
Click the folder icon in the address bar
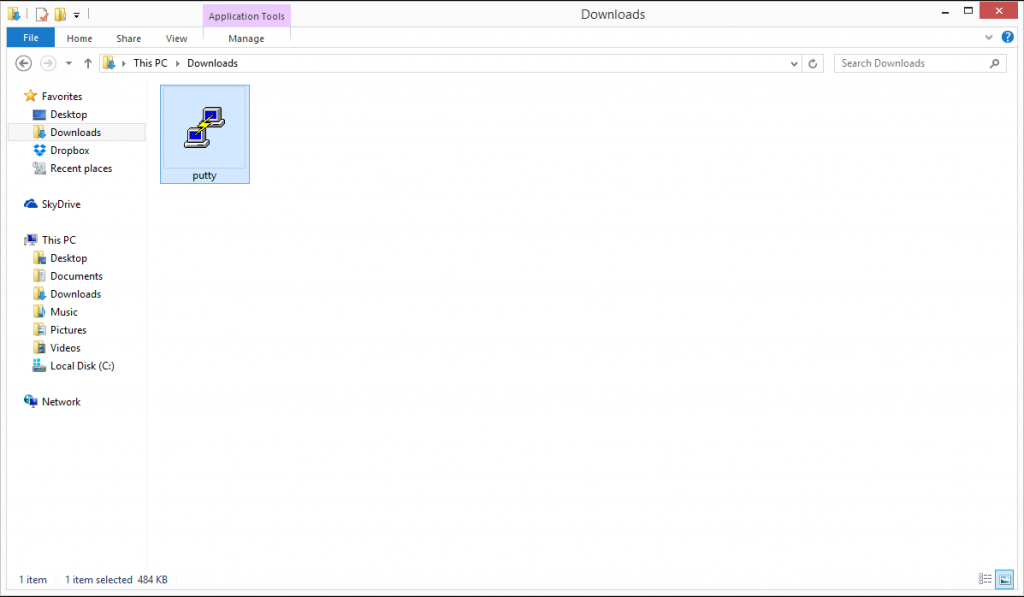coord(109,63)
